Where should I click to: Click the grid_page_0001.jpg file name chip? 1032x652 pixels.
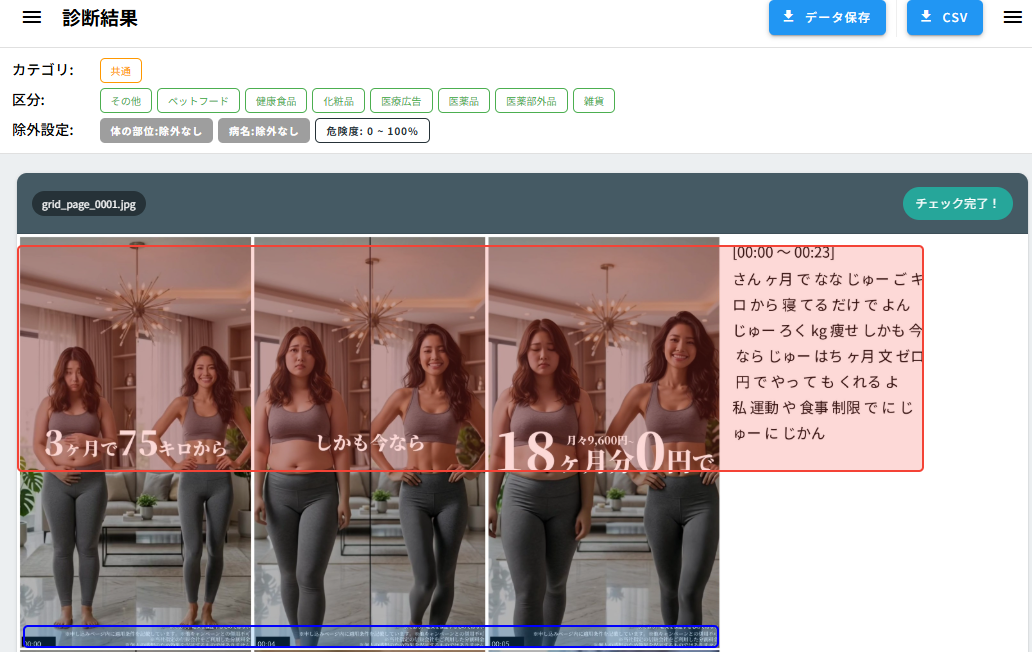pos(88,204)
